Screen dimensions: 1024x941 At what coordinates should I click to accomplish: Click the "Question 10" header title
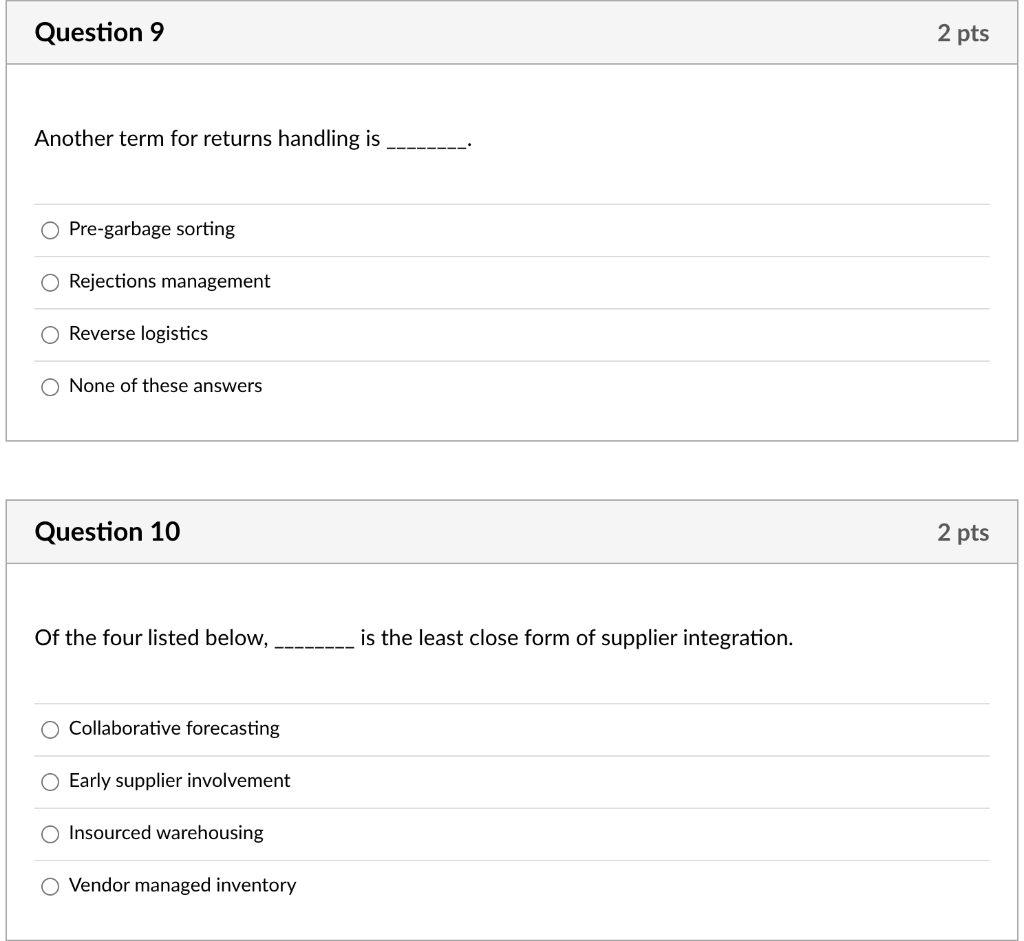pyautogui.click(x=105, y=531)
